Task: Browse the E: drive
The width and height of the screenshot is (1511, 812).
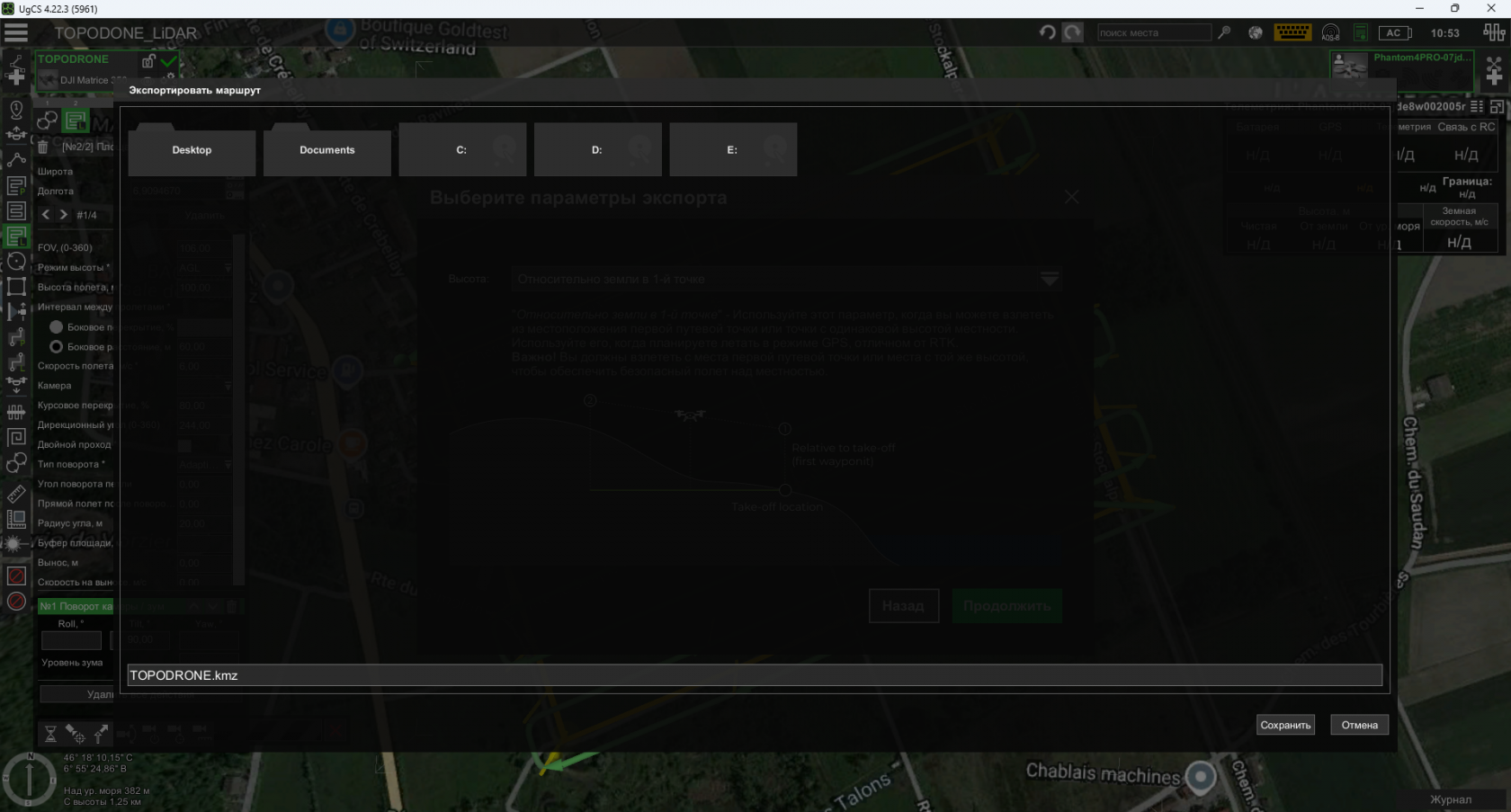Action: (x=733, y=149)
